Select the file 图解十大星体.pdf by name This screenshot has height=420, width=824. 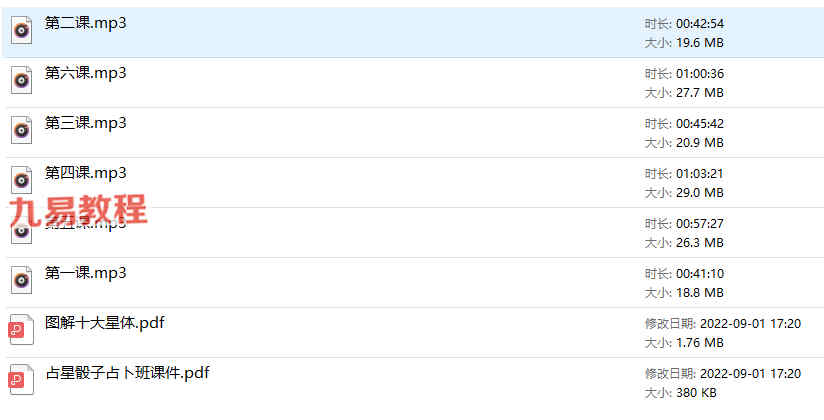pos(105,323)
